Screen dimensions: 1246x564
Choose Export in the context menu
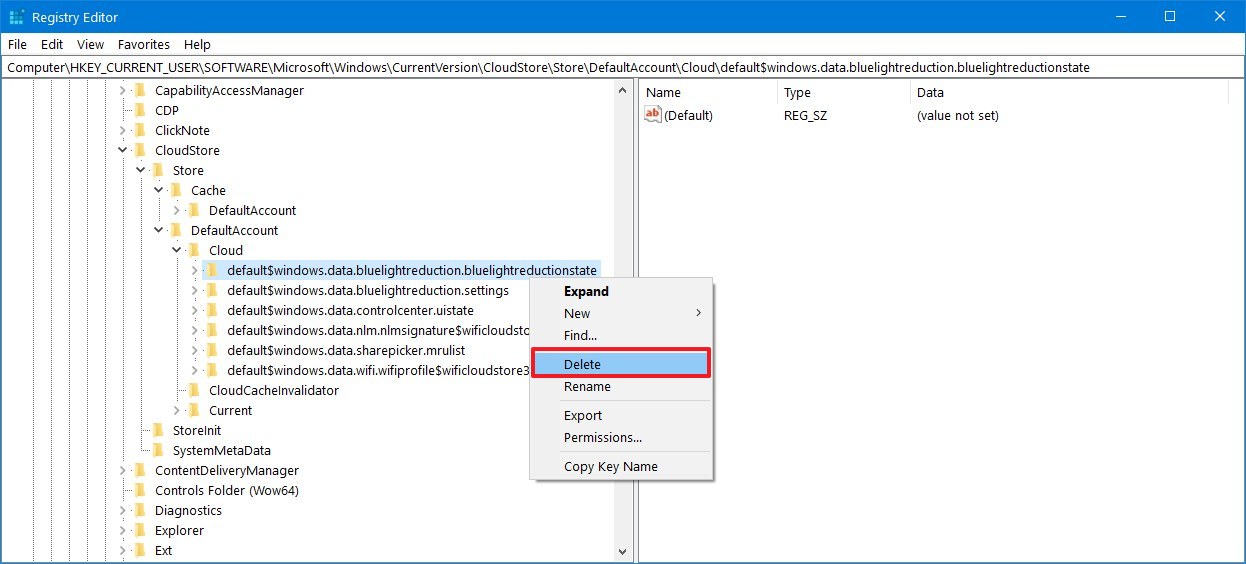(621, 415)
